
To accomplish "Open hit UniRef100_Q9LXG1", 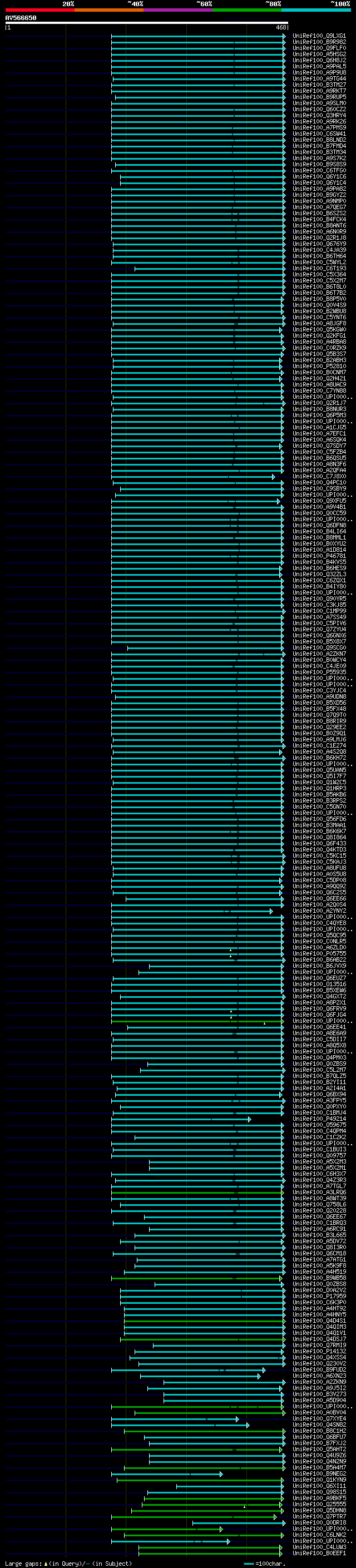I will pyautogui.click(x=319, y=36).
